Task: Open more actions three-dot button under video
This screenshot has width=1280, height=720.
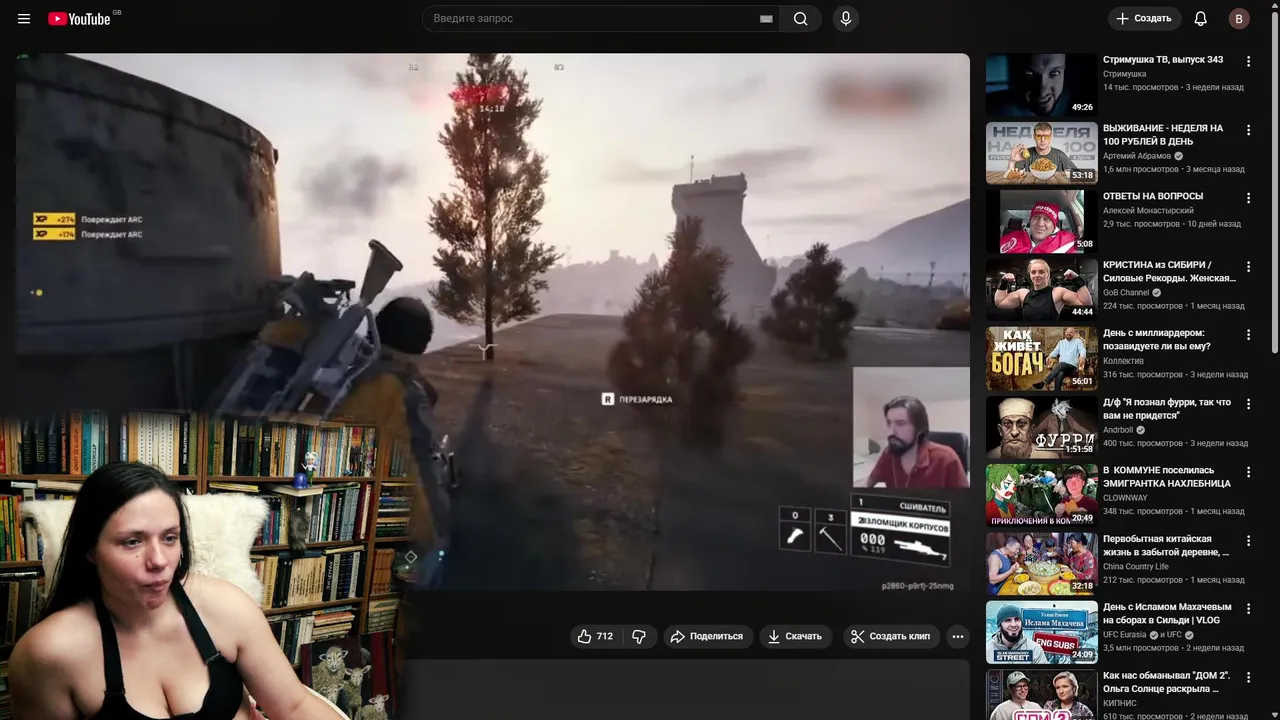Action: click(958, 636)
